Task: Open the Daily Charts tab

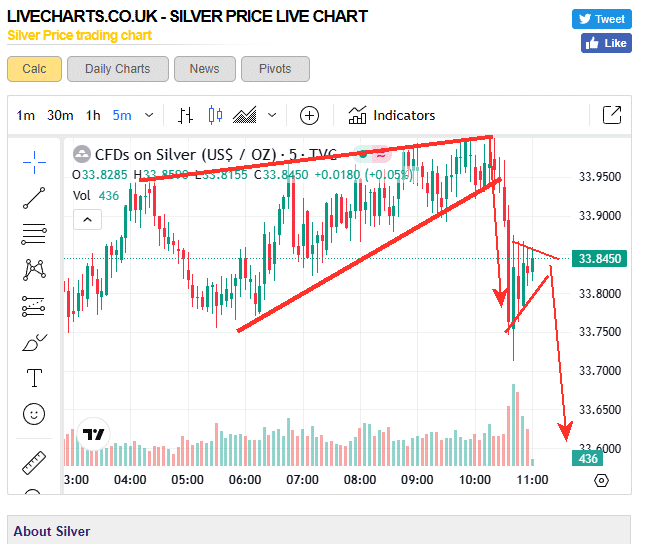Action: 117,69
